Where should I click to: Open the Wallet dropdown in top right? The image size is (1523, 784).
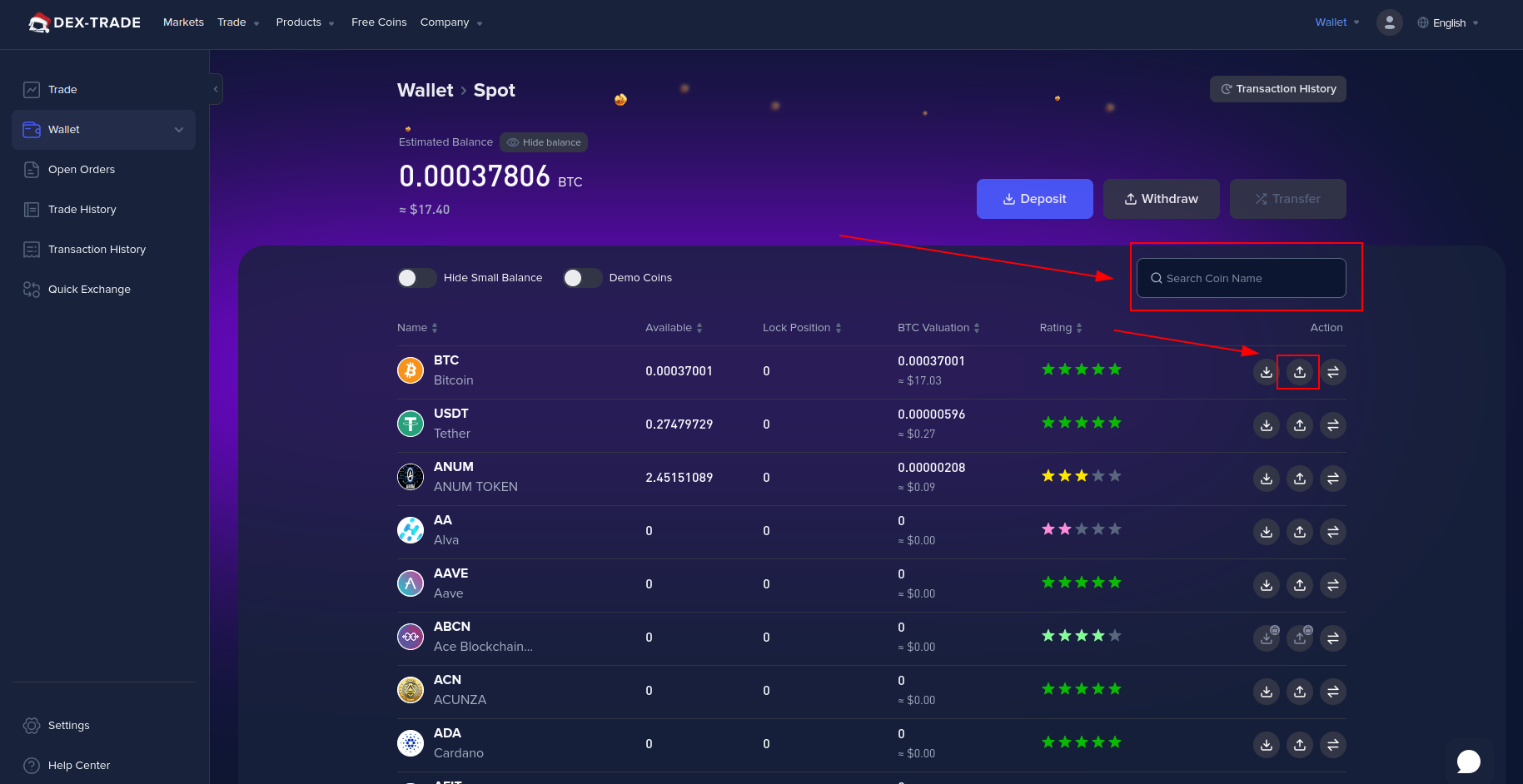point(1337,22)
